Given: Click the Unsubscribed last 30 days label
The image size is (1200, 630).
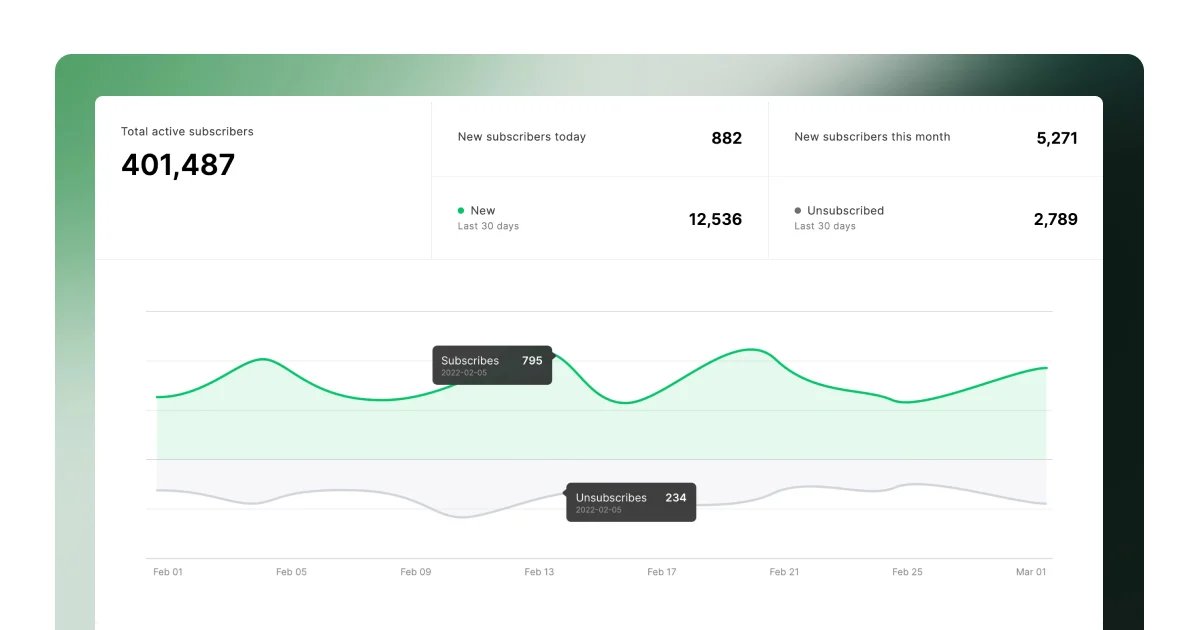Looking at the screenshot, I should pos(839,218).
